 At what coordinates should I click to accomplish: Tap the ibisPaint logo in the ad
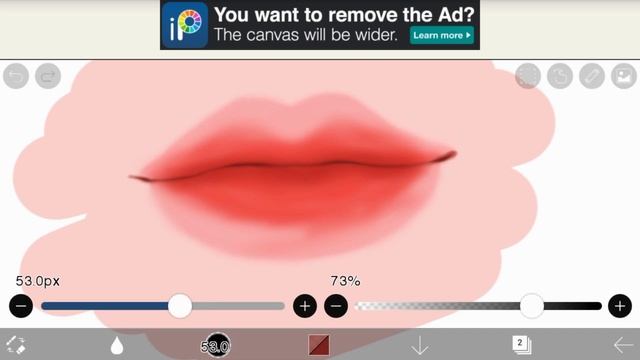pyautogui.click(x=184, y=25)
